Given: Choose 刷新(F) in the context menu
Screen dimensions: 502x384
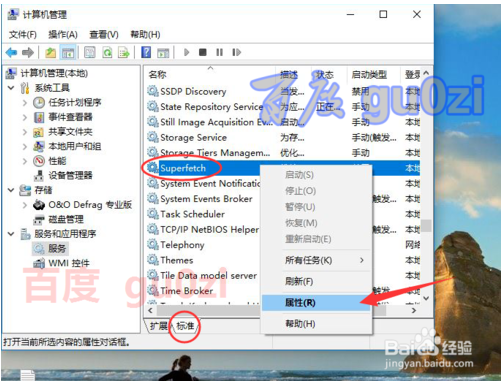Looking at the screenshot, I should (316, 282).
